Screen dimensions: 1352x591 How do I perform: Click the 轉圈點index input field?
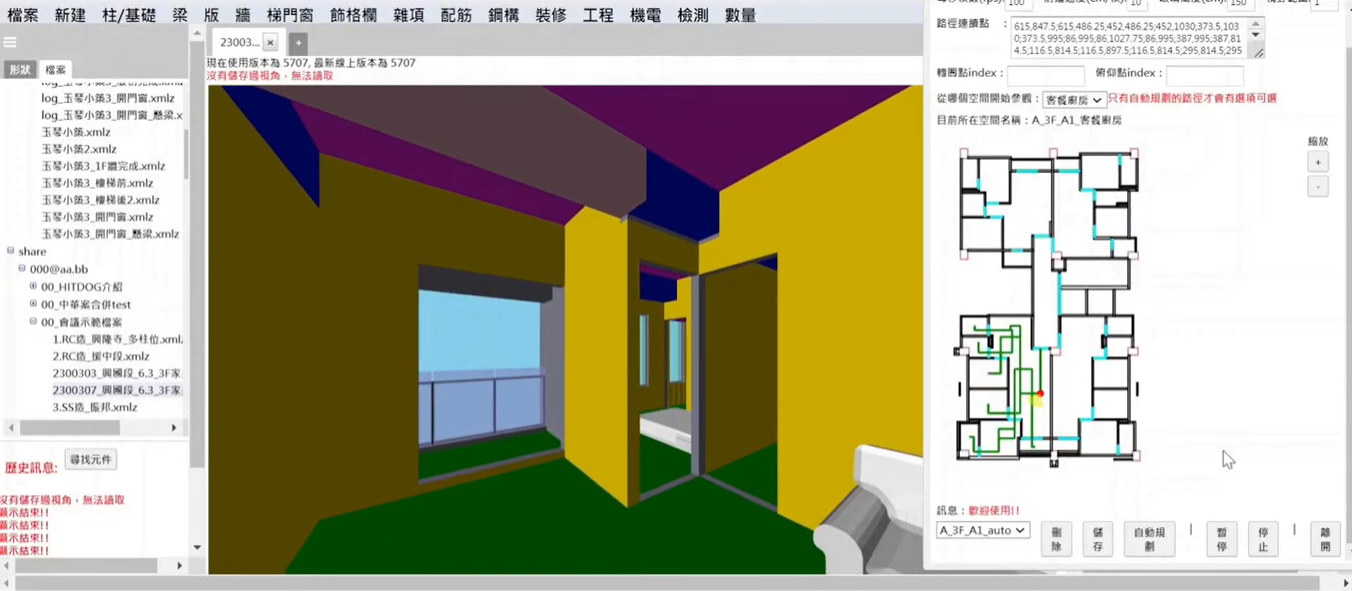[1045, 75]
